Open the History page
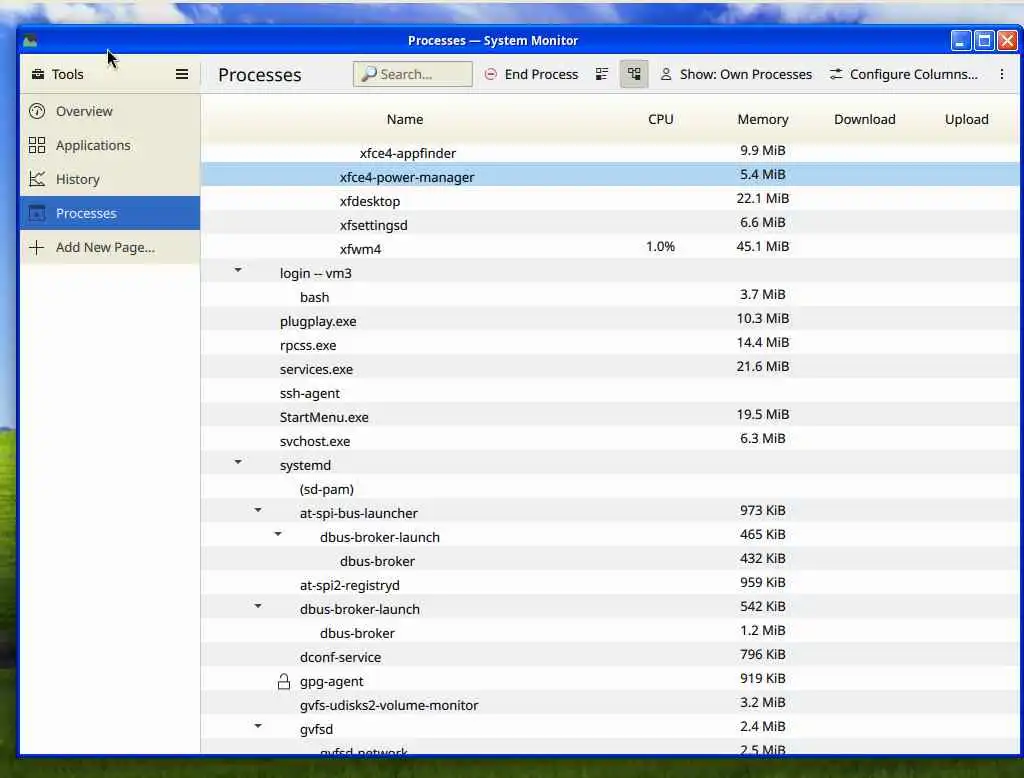Image resolution: width=1024 pixels, height=778 pixels. click(x=110, y=179)
